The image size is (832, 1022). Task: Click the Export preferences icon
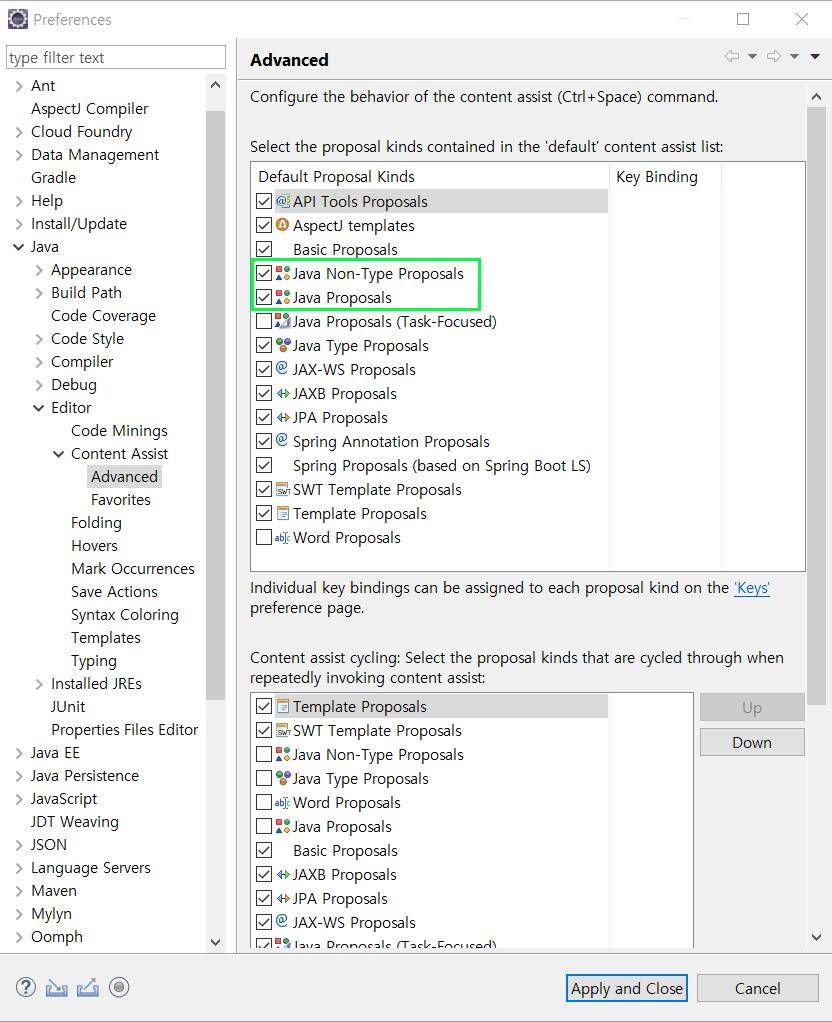(88, 988)
